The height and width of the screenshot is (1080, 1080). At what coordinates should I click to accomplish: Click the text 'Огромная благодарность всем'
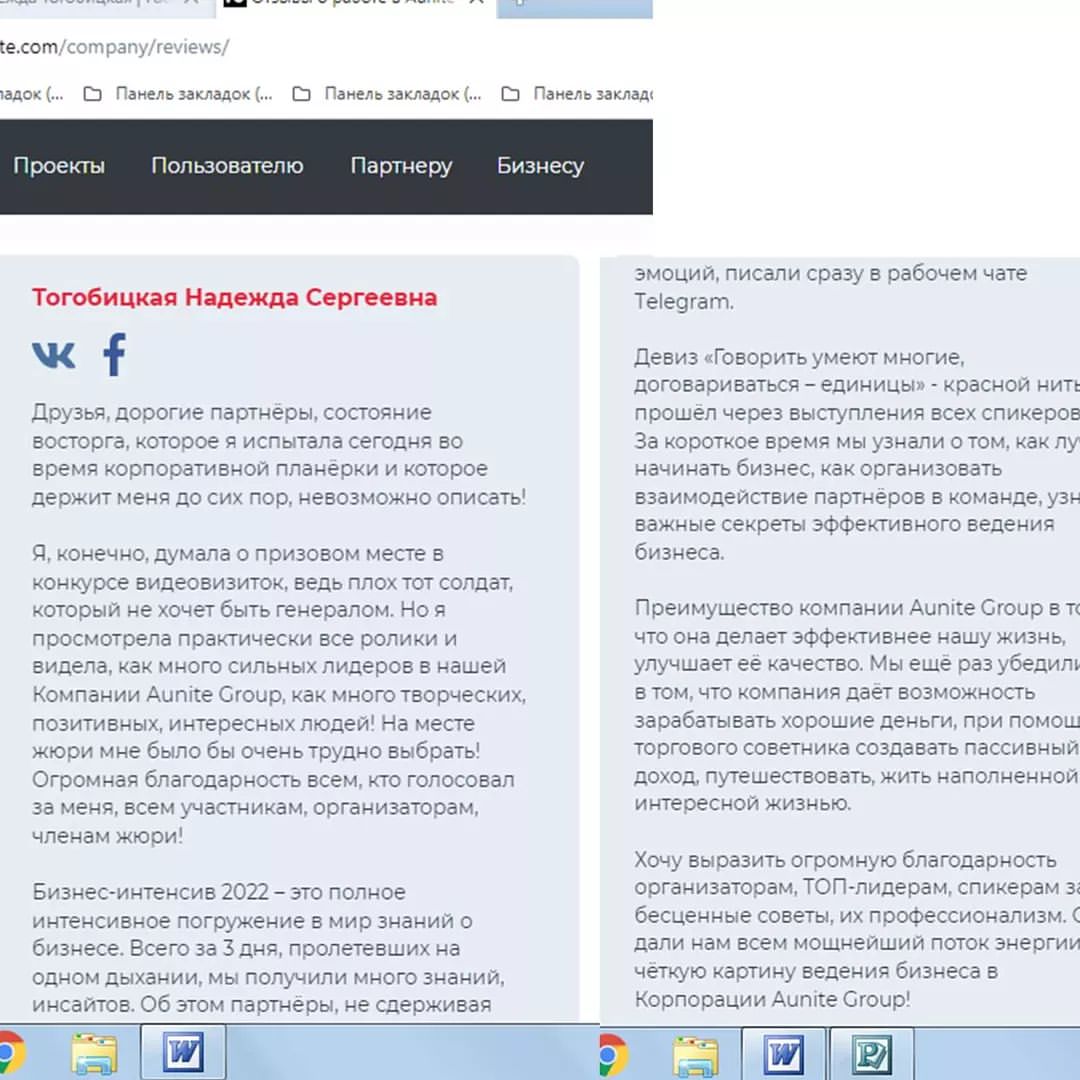195,780
